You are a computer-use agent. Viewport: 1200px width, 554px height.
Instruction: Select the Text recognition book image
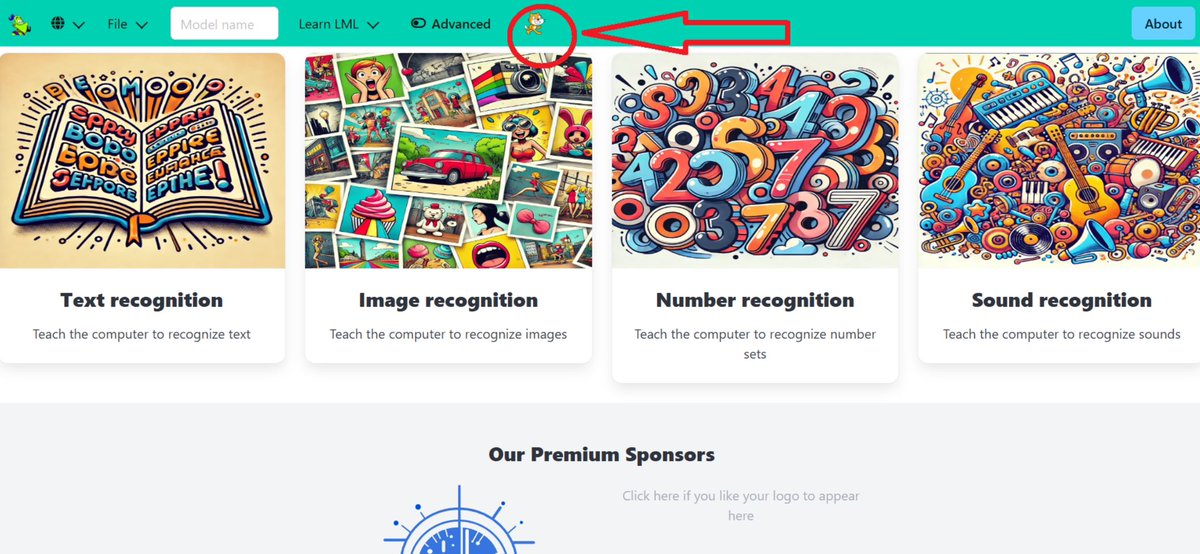click(142, 160)
